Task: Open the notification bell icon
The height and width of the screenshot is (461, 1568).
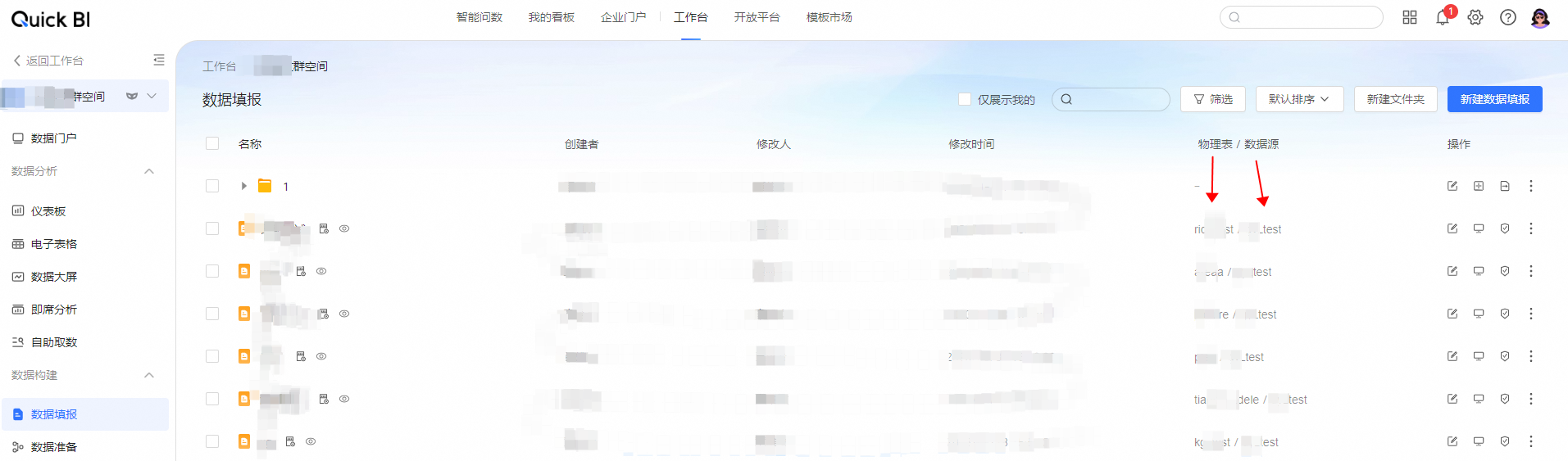Action: [1443, 17]
